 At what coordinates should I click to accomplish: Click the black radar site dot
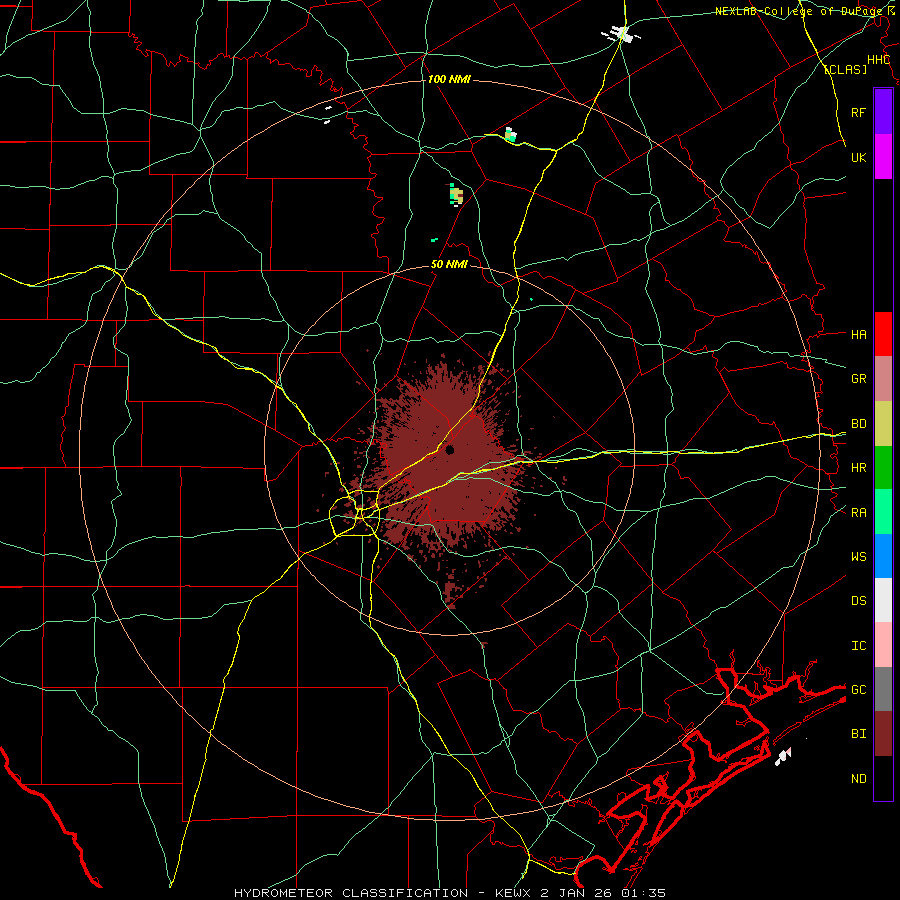pyautogui.click(x=450, y=450)
